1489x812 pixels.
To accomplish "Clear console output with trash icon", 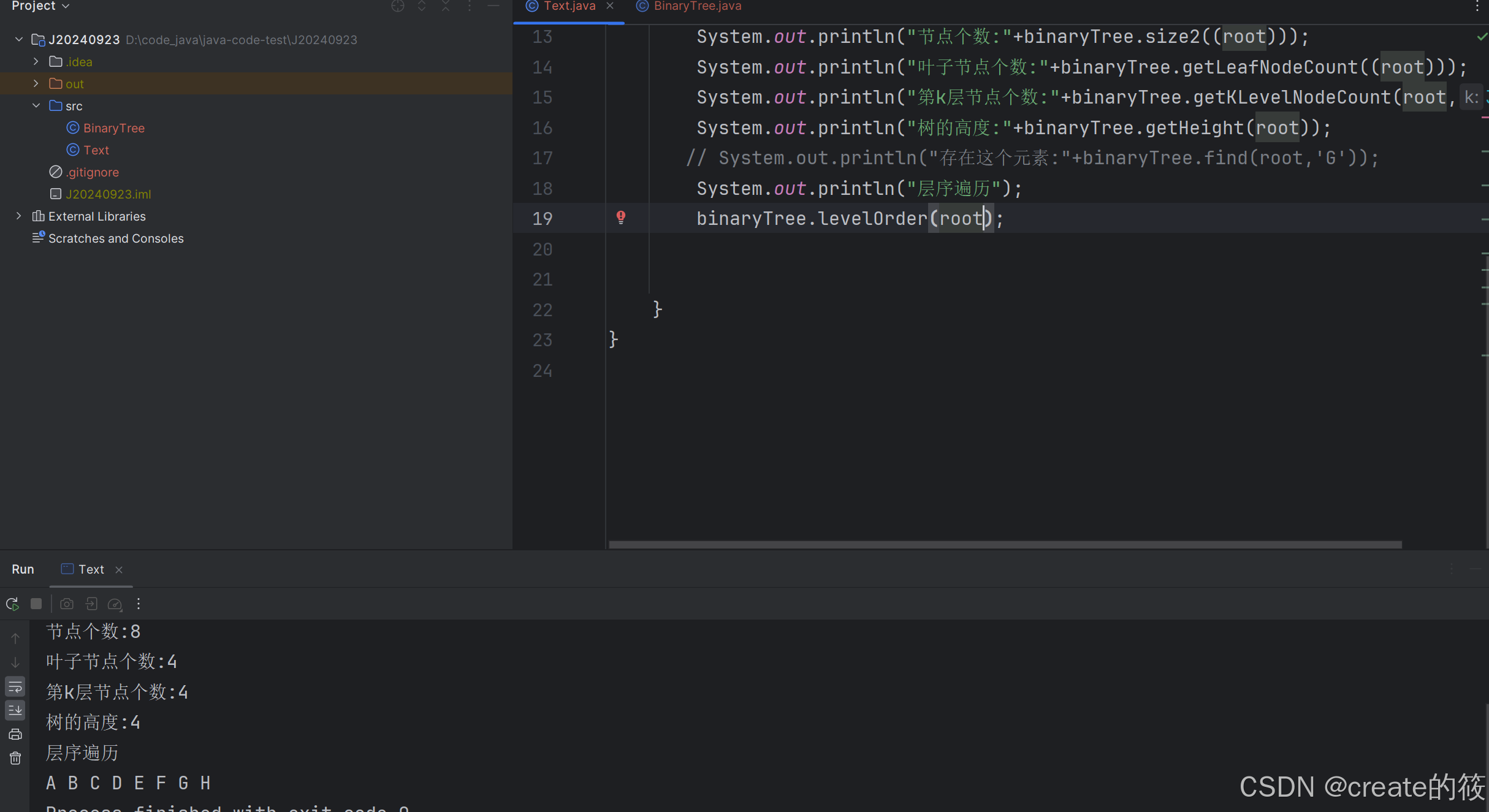I will 15,759.
